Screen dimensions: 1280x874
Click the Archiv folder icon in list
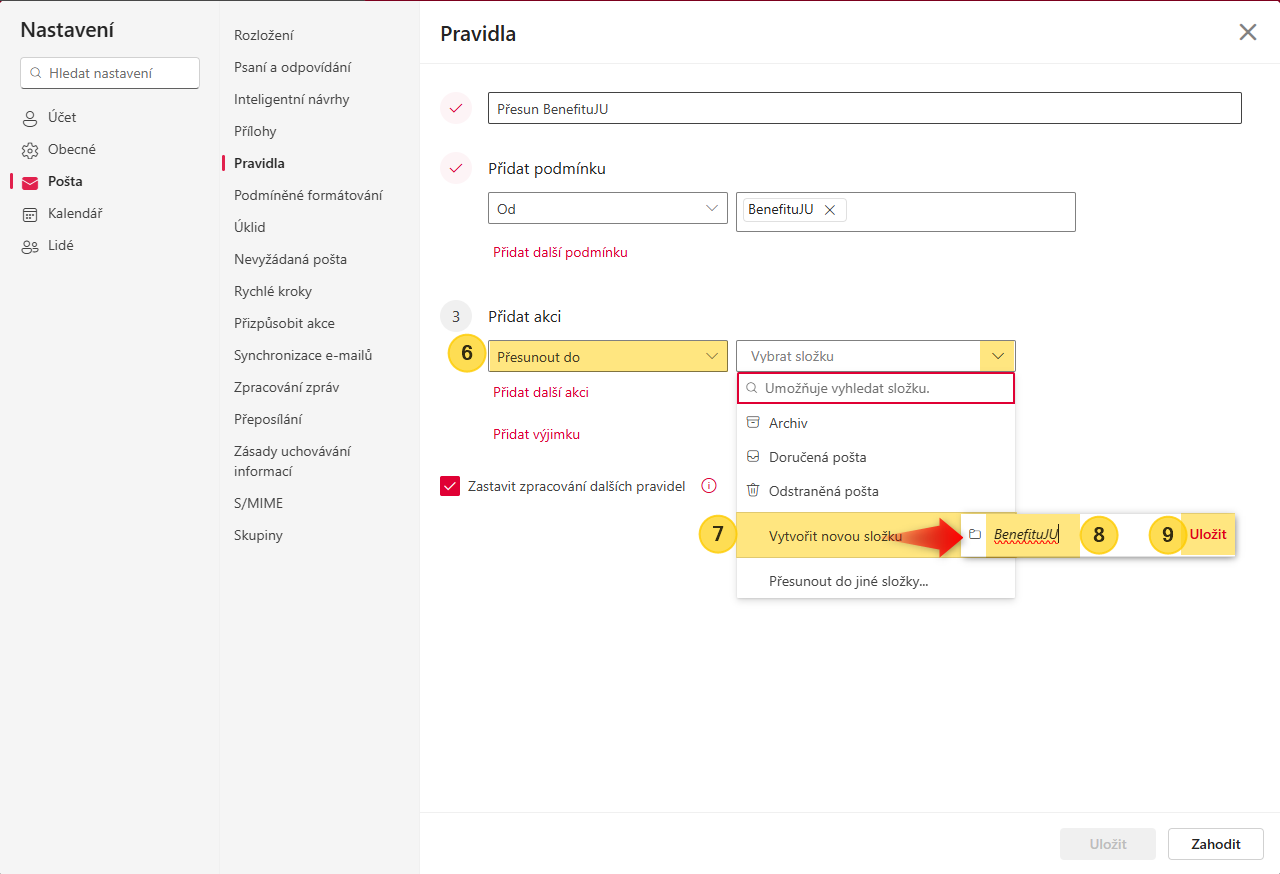(753, 423)
